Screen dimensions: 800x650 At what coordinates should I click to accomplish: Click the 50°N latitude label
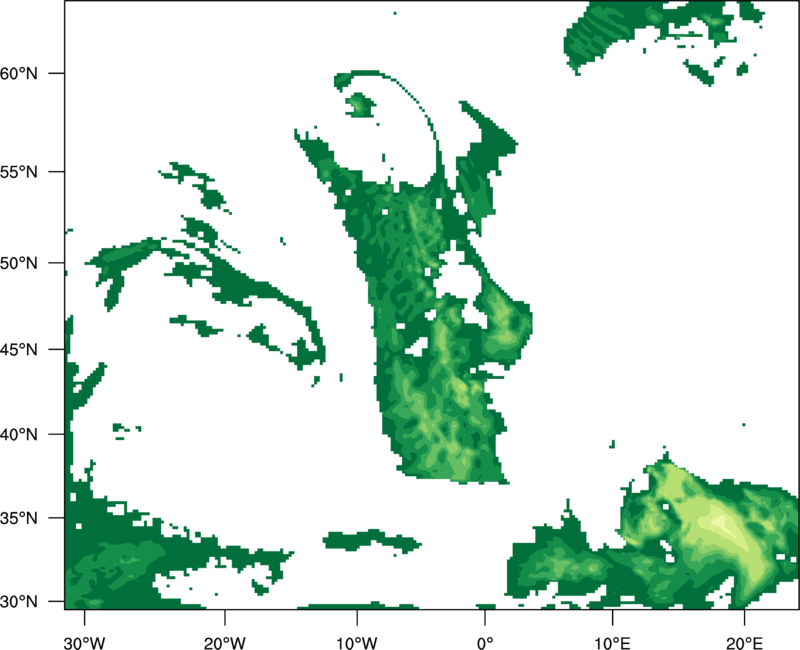coord(19,263)
